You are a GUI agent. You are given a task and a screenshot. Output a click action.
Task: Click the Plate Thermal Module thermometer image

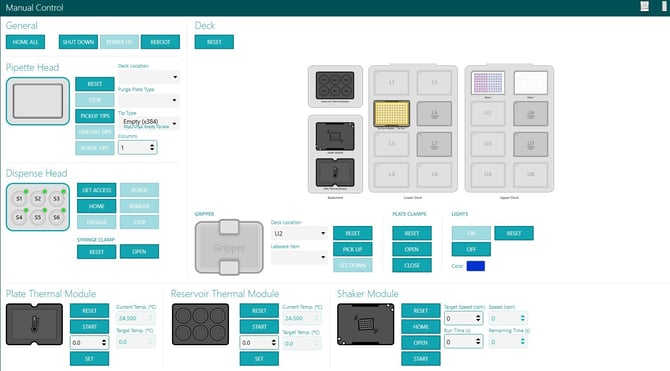coord(34,324)
